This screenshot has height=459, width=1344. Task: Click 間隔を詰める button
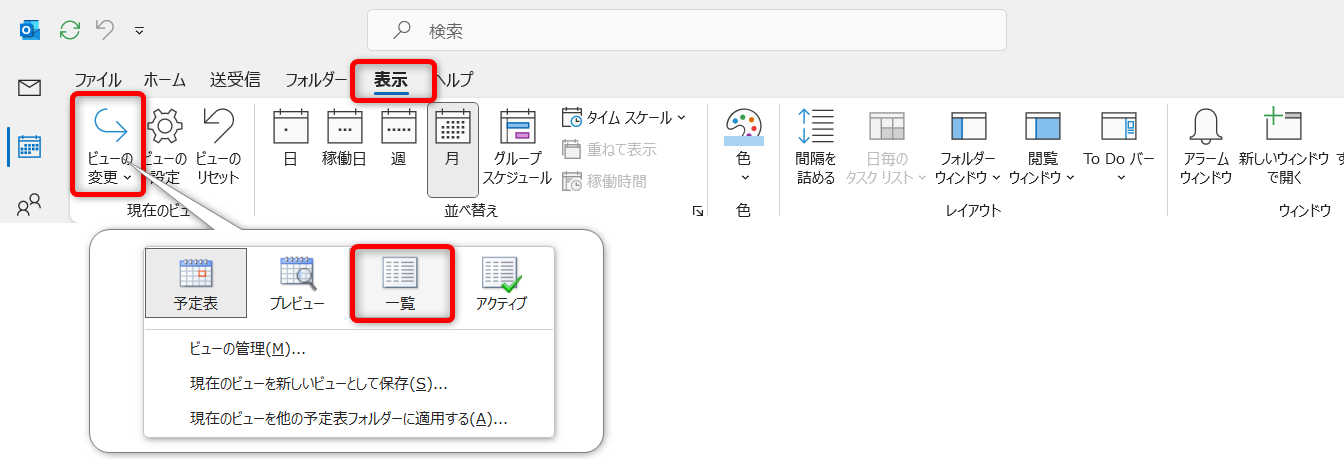click(x=815, y=146)
